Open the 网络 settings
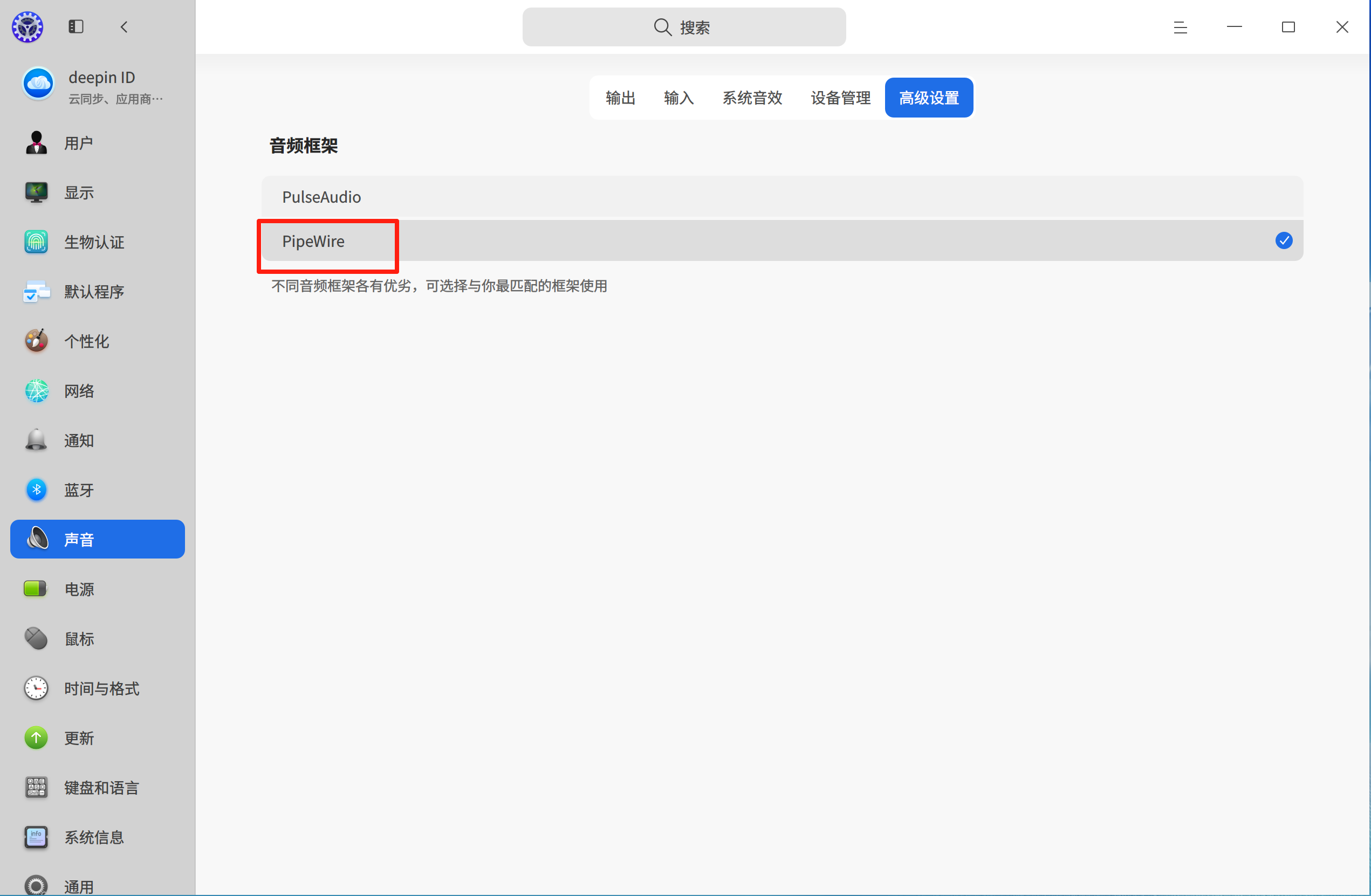Screen dimensions: 1371x896 [x=98, y=391]
